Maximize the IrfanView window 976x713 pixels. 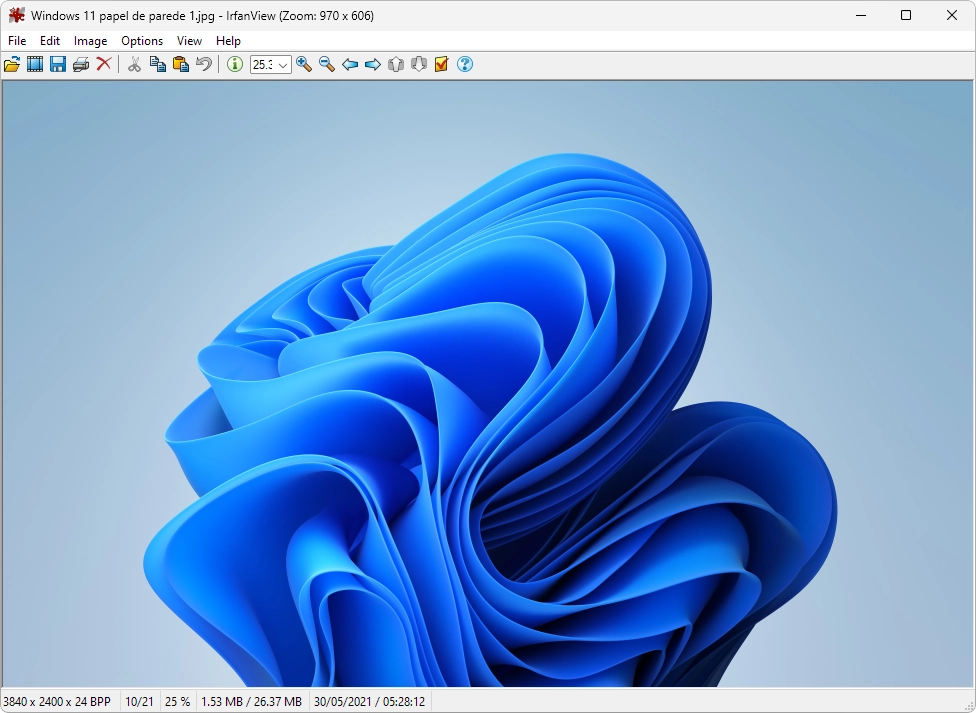pyautogui.click(x=906, y=16)
